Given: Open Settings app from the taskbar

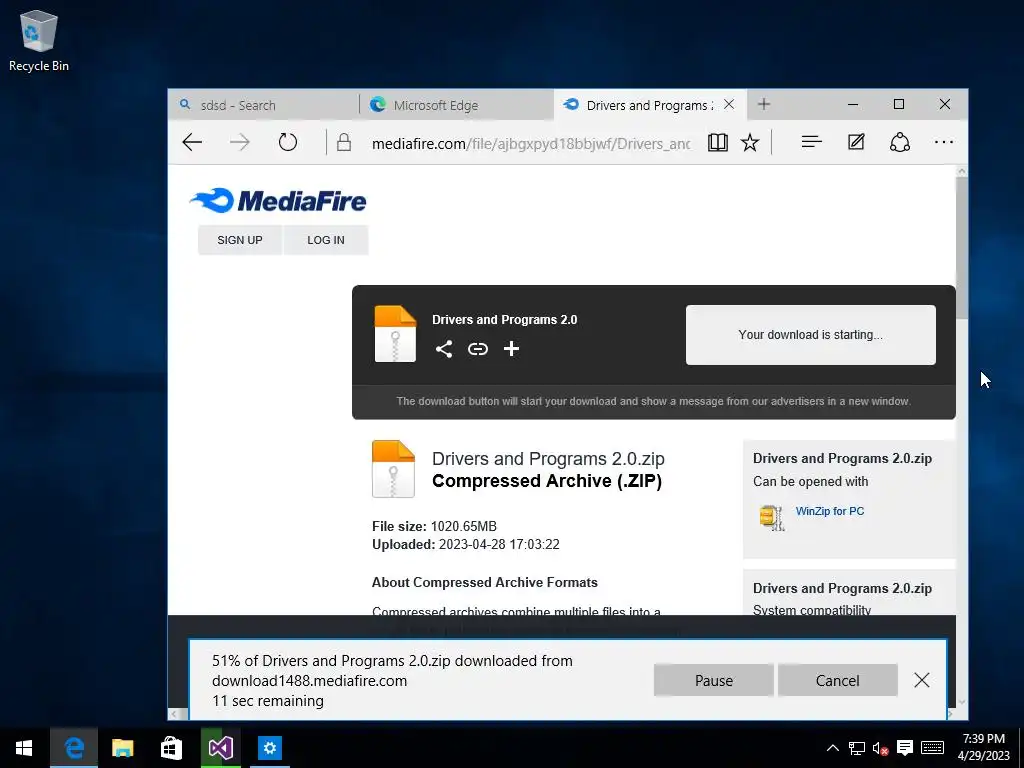Looking at the screenshot, I should click(269, 748).
